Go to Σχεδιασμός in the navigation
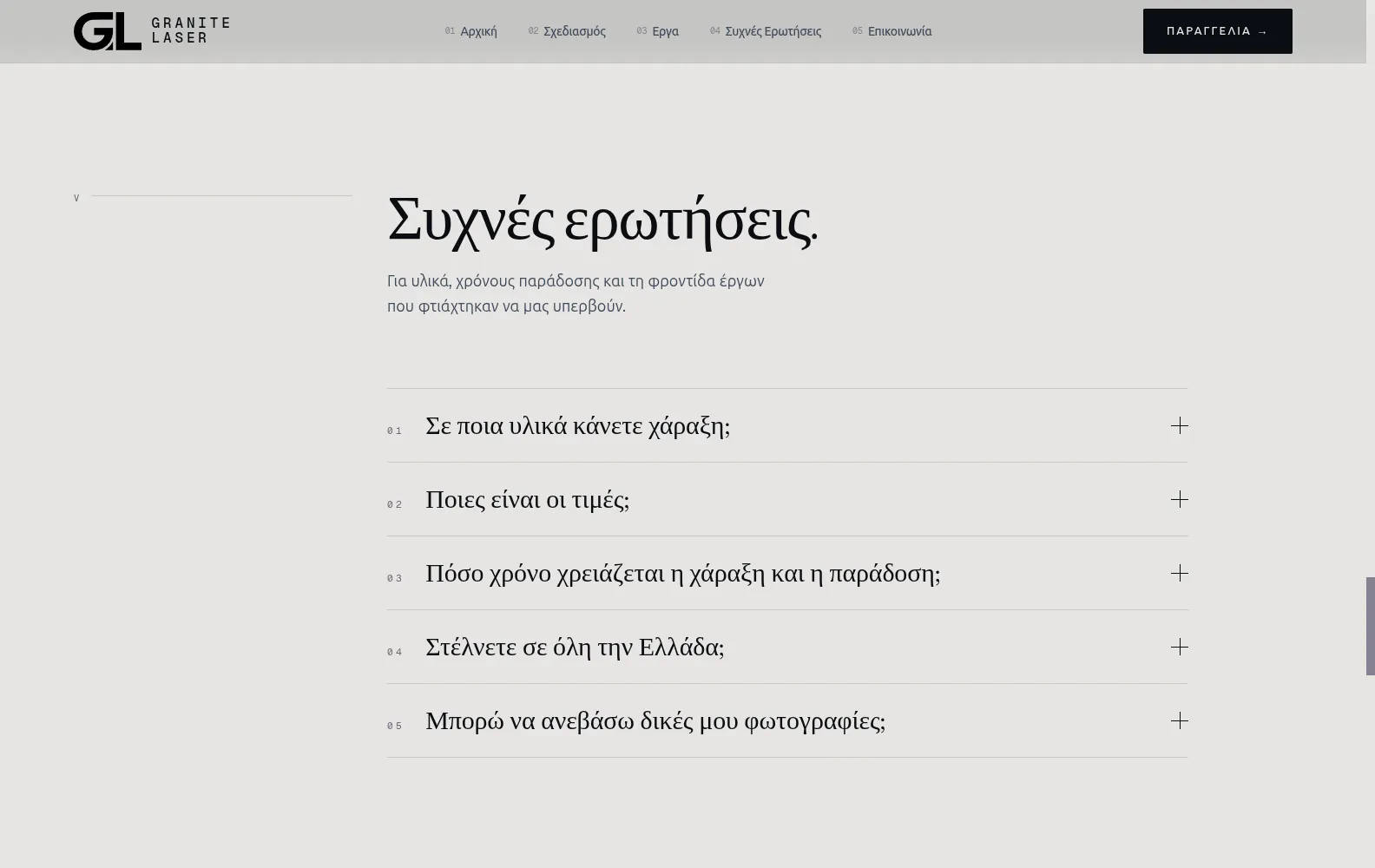The width and height of the screenshot is (1375, 868). tap(567, 31)
